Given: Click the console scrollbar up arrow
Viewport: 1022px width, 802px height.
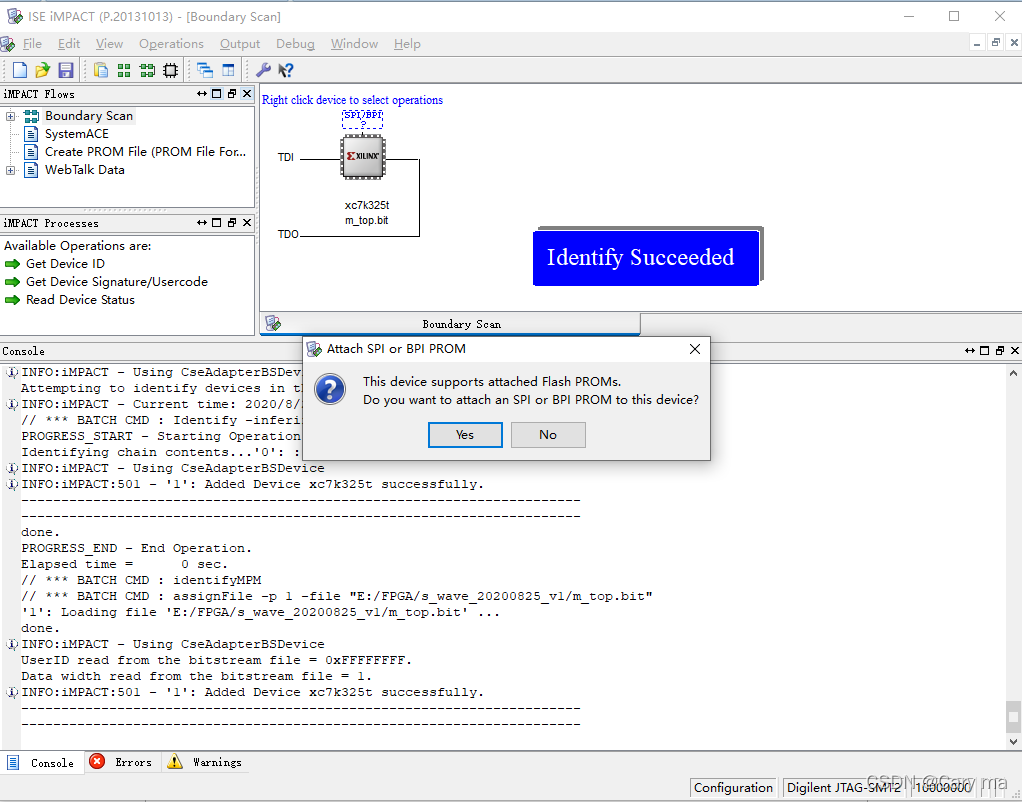Looking at the screenshot, I should [x=1013, y=374].
